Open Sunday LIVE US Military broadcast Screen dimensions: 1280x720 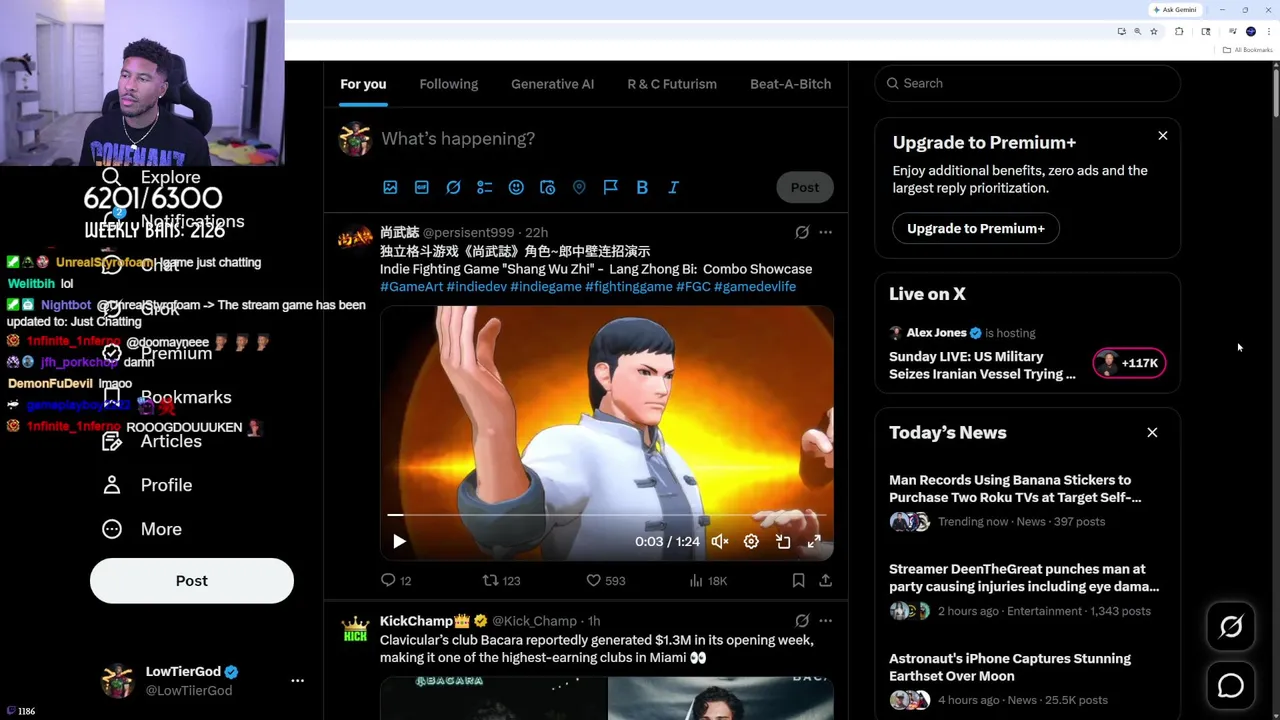coord(982,365)
